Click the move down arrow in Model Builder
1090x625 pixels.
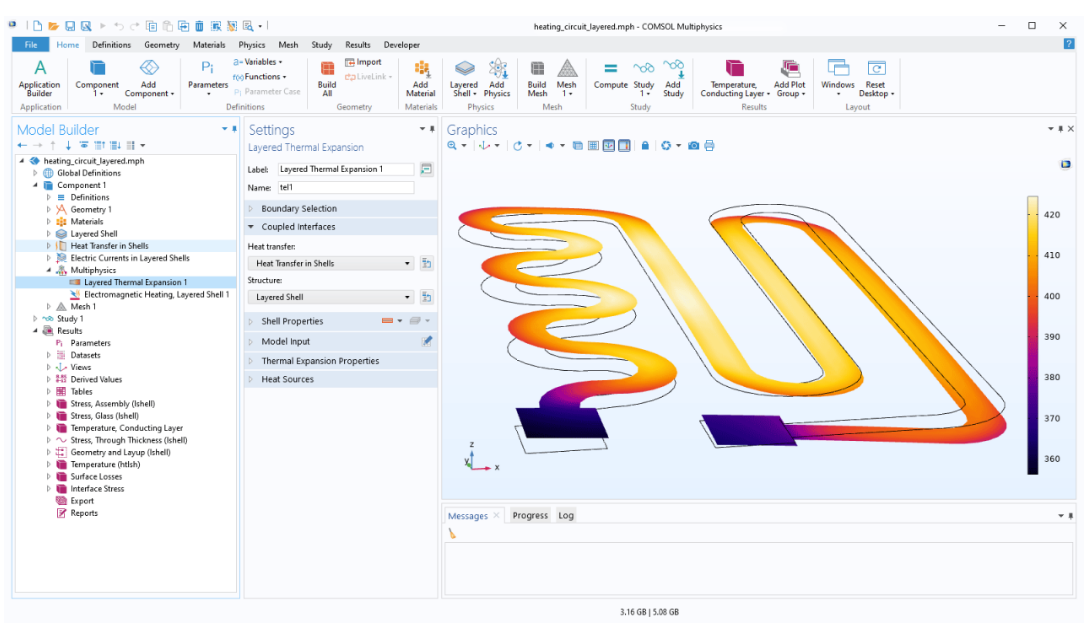pos(68,145)
